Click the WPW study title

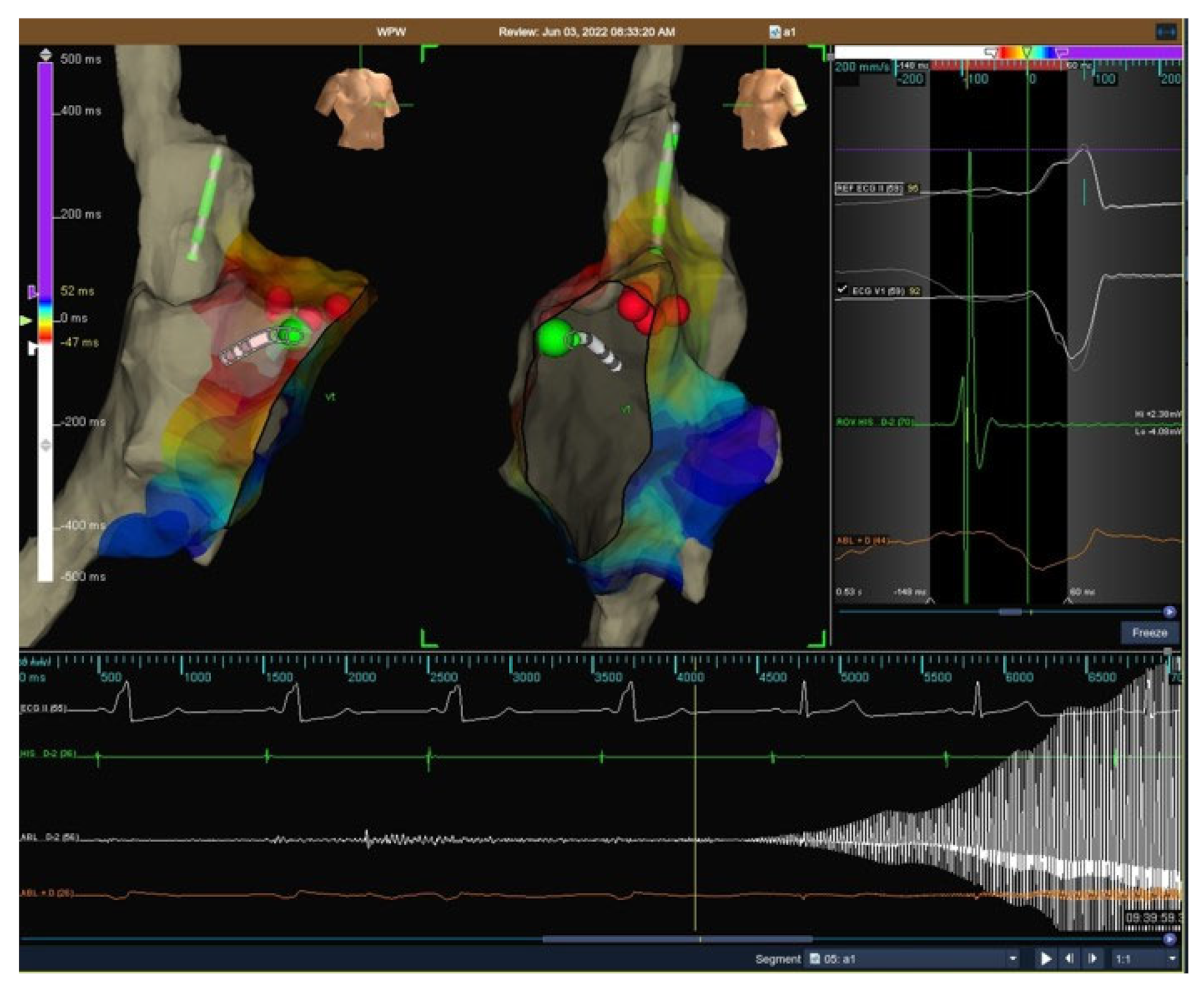390,32
